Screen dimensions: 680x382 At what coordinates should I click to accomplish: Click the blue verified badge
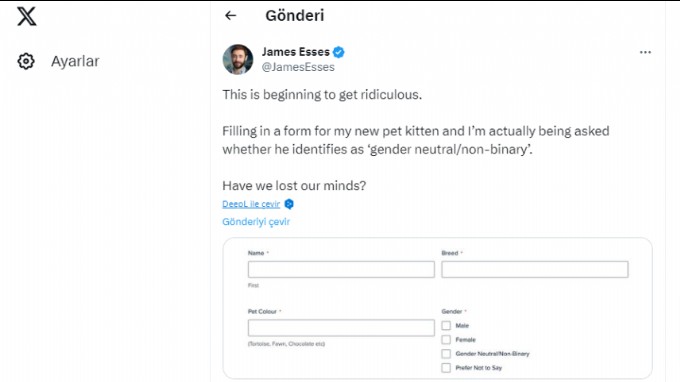tap(339, 52)
